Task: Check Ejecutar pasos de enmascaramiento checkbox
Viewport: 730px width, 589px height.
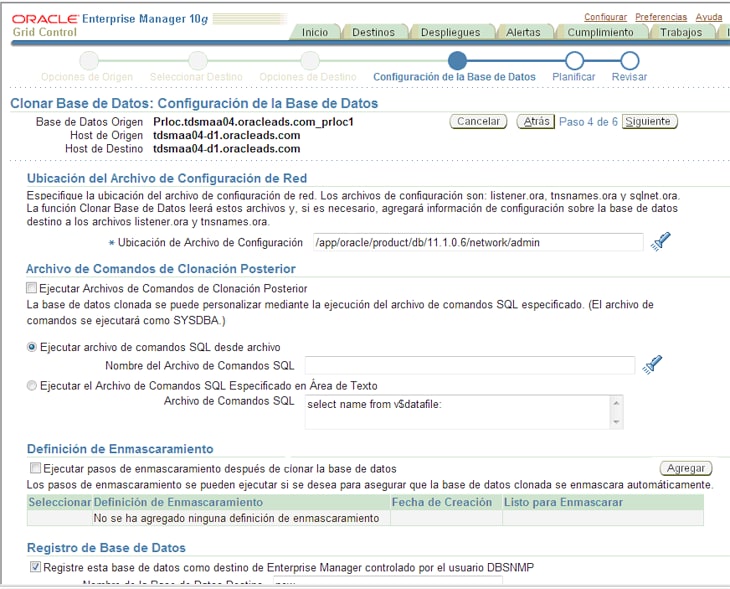Action: pyautogui.click(x=35, y=467)
